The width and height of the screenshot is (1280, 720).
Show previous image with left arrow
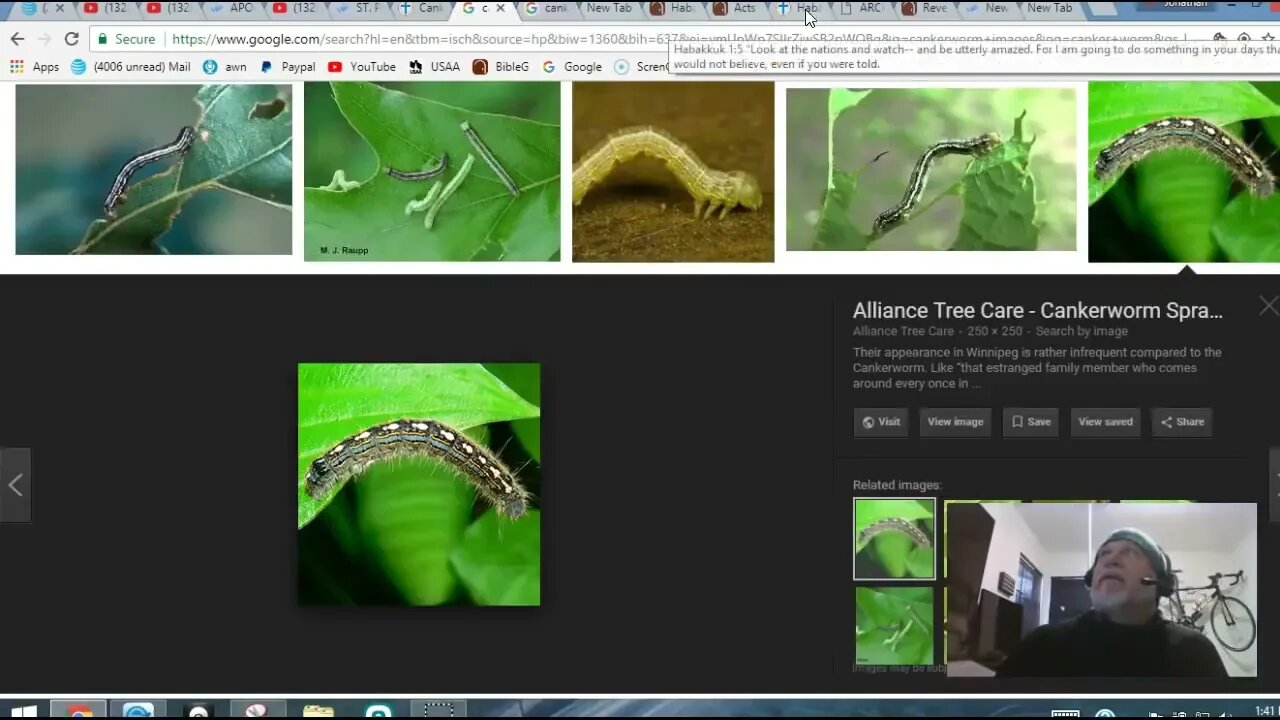(x=15, y=485)
